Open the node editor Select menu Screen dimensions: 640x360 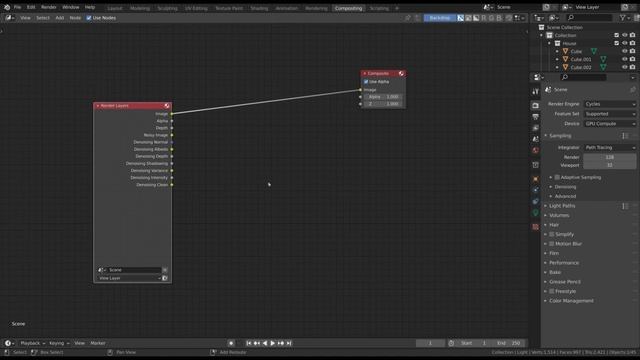pyautogui.click(x=43, y=18)
